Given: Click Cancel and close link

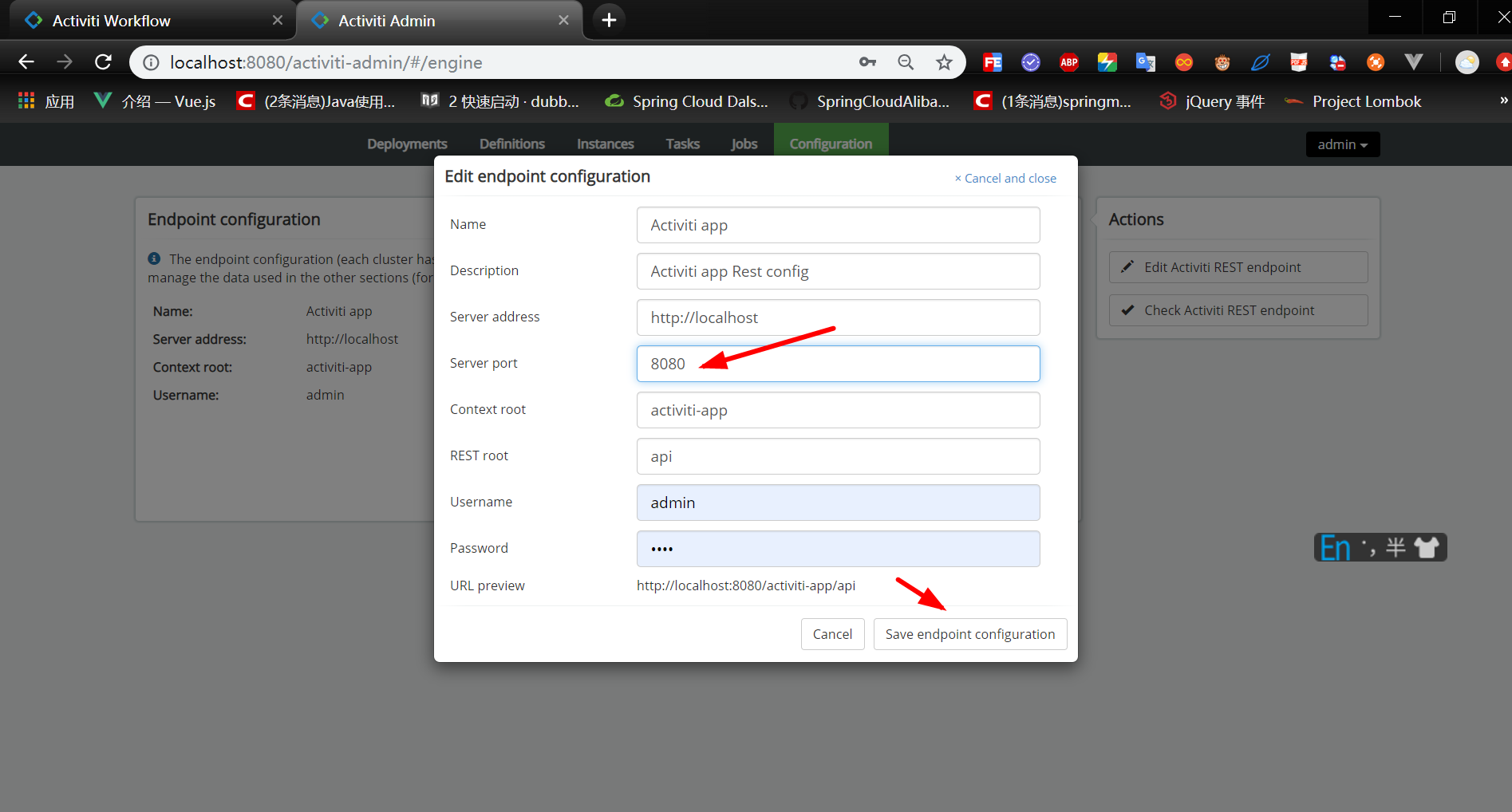Looking at the screenshot, I should point(1005,178).
